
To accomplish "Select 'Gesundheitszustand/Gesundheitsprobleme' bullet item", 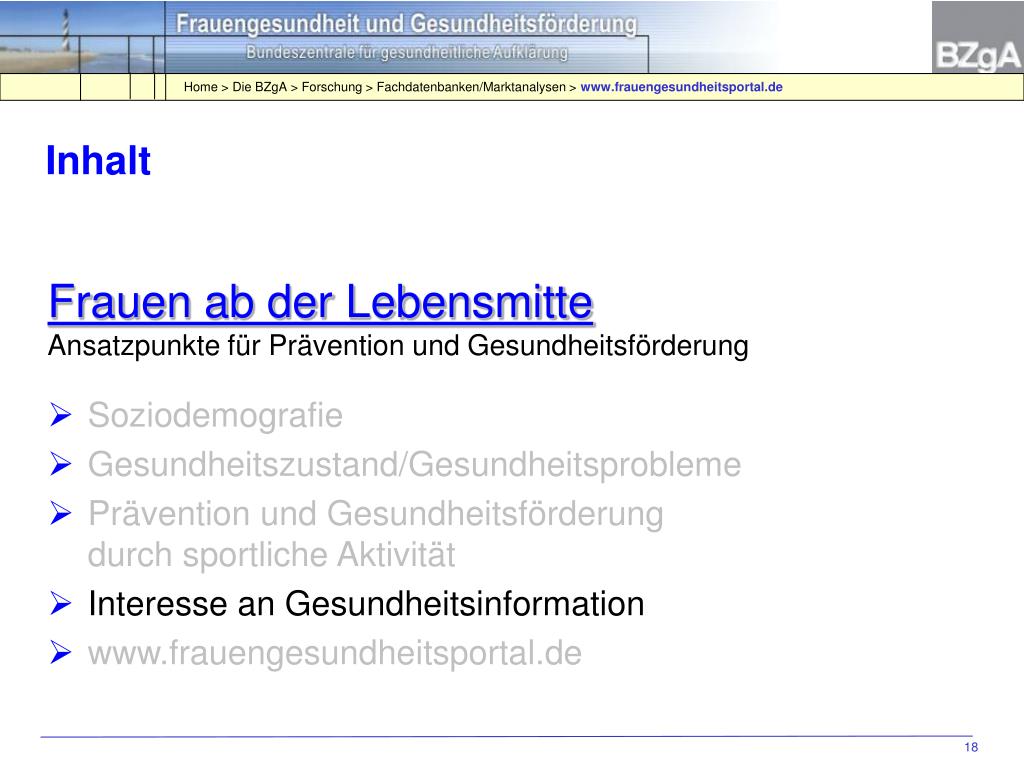I will point(414,465).
